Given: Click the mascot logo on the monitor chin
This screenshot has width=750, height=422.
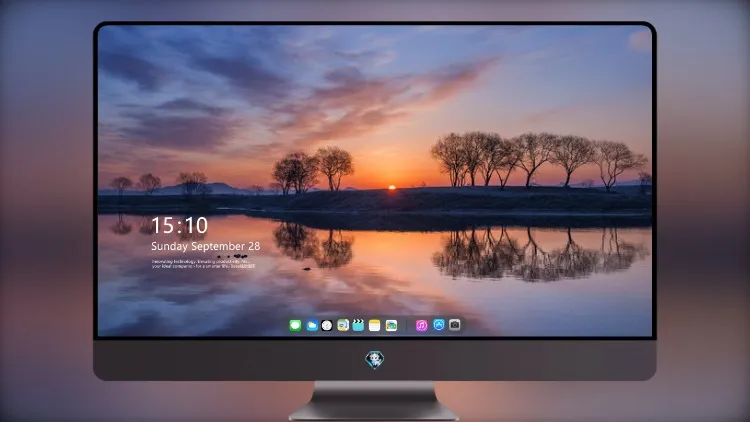Looking at the screenshot, I should (x=375, y=359).
